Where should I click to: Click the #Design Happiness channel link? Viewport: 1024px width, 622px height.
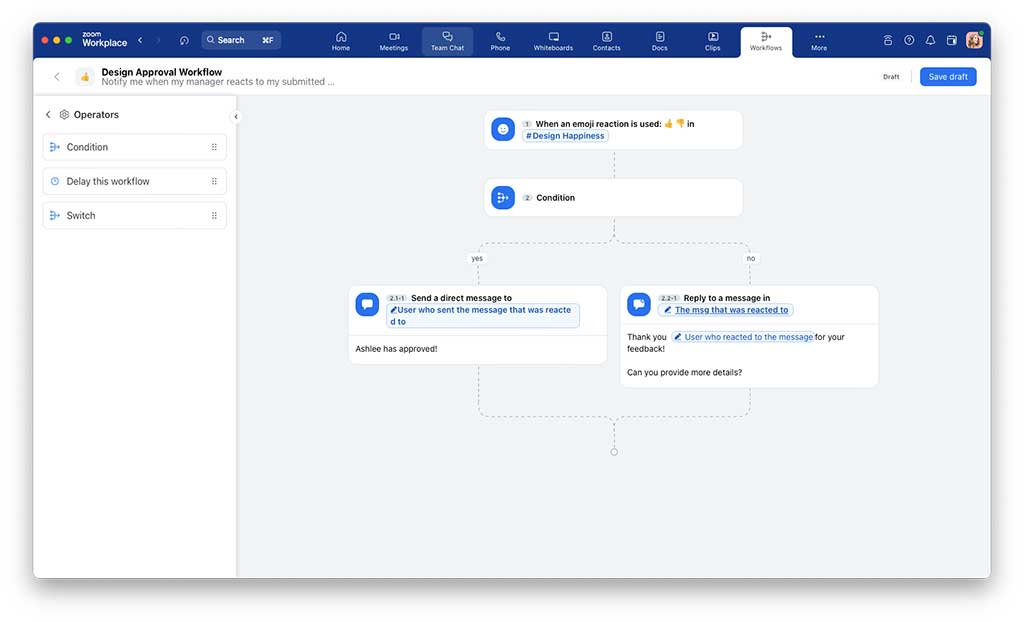[565, 136]
